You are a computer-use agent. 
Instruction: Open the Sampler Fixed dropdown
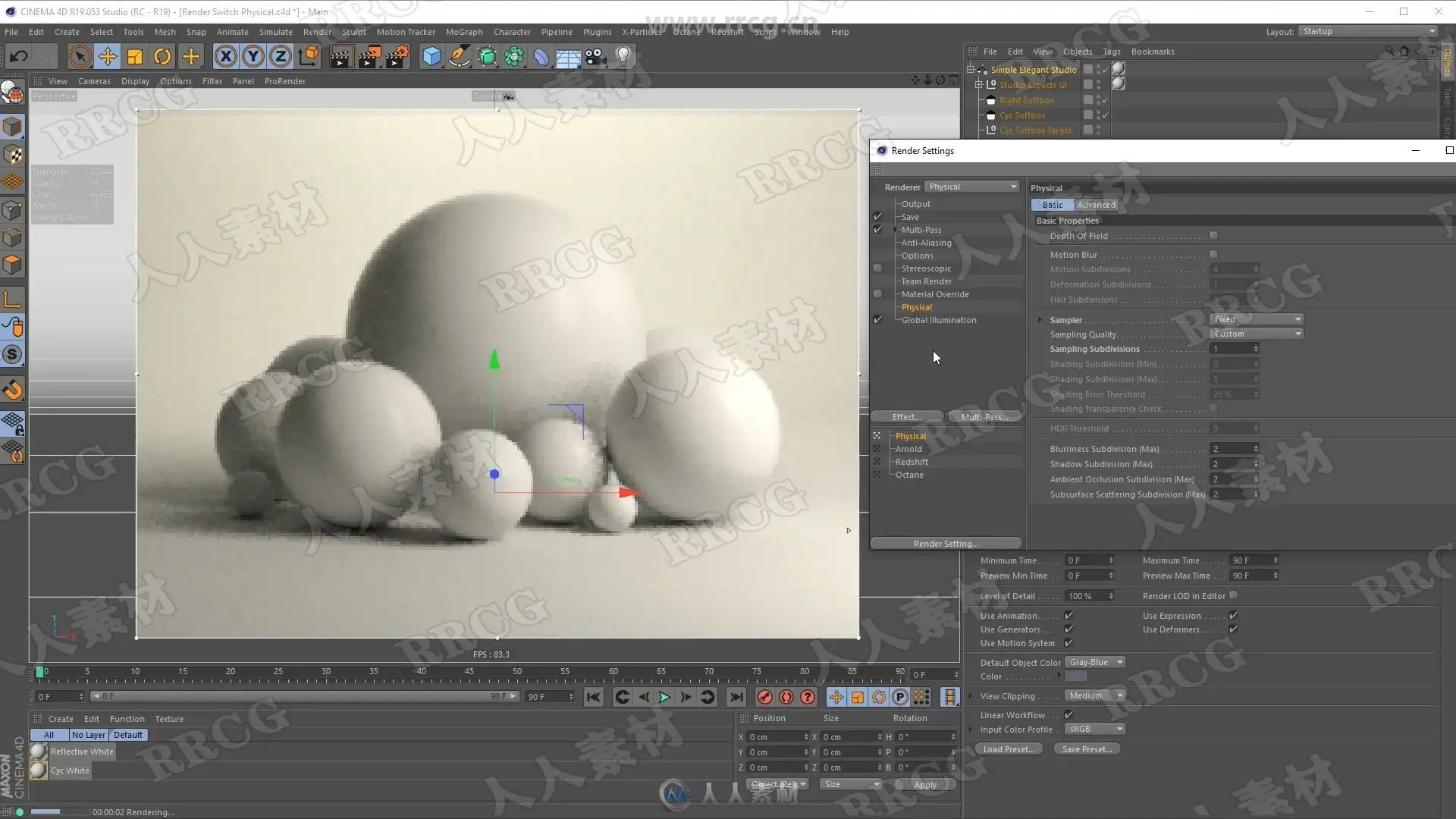pyautogui.click(x=1257, y=319)
